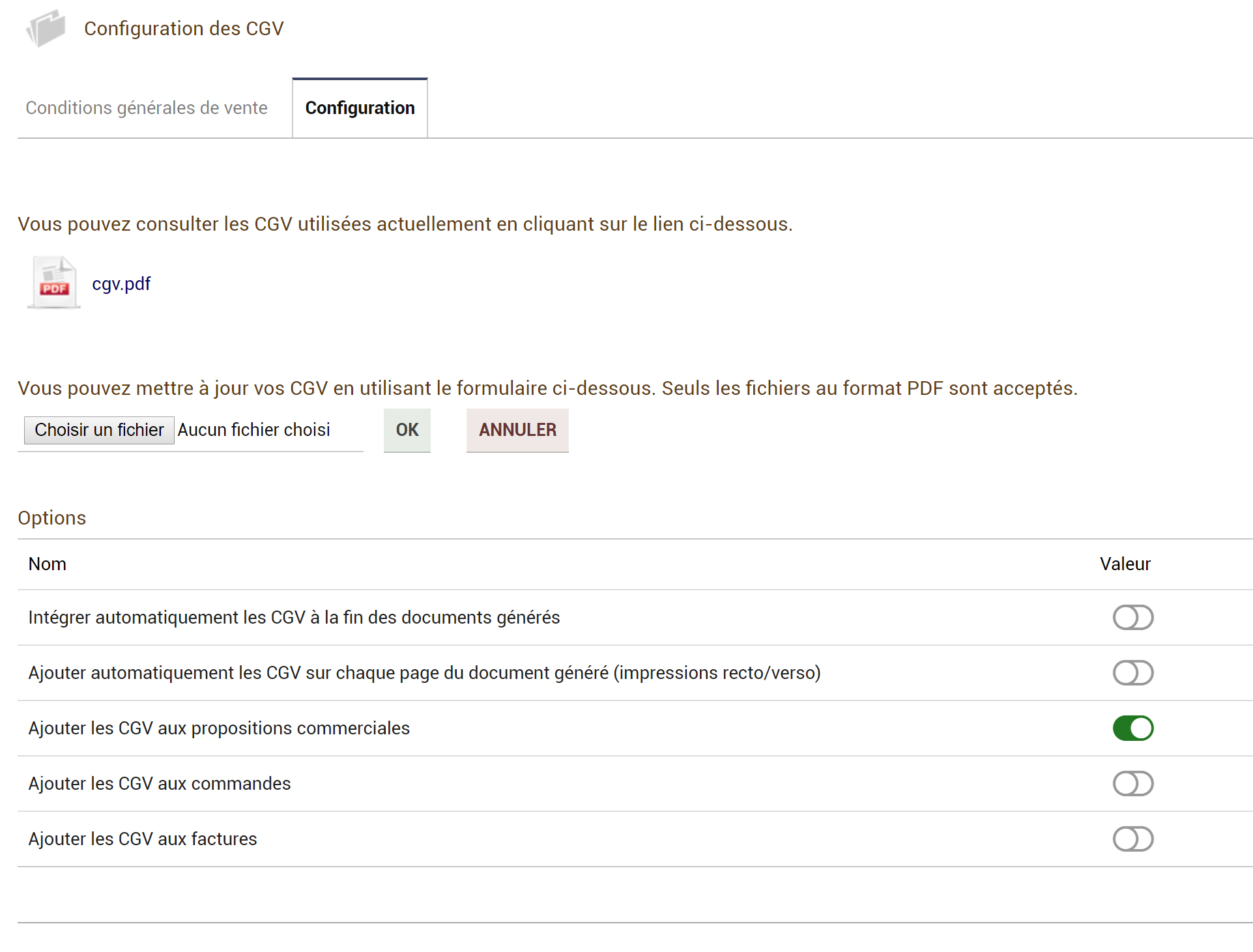Switch to Conditions générales de vente tab

coord(147,108)
